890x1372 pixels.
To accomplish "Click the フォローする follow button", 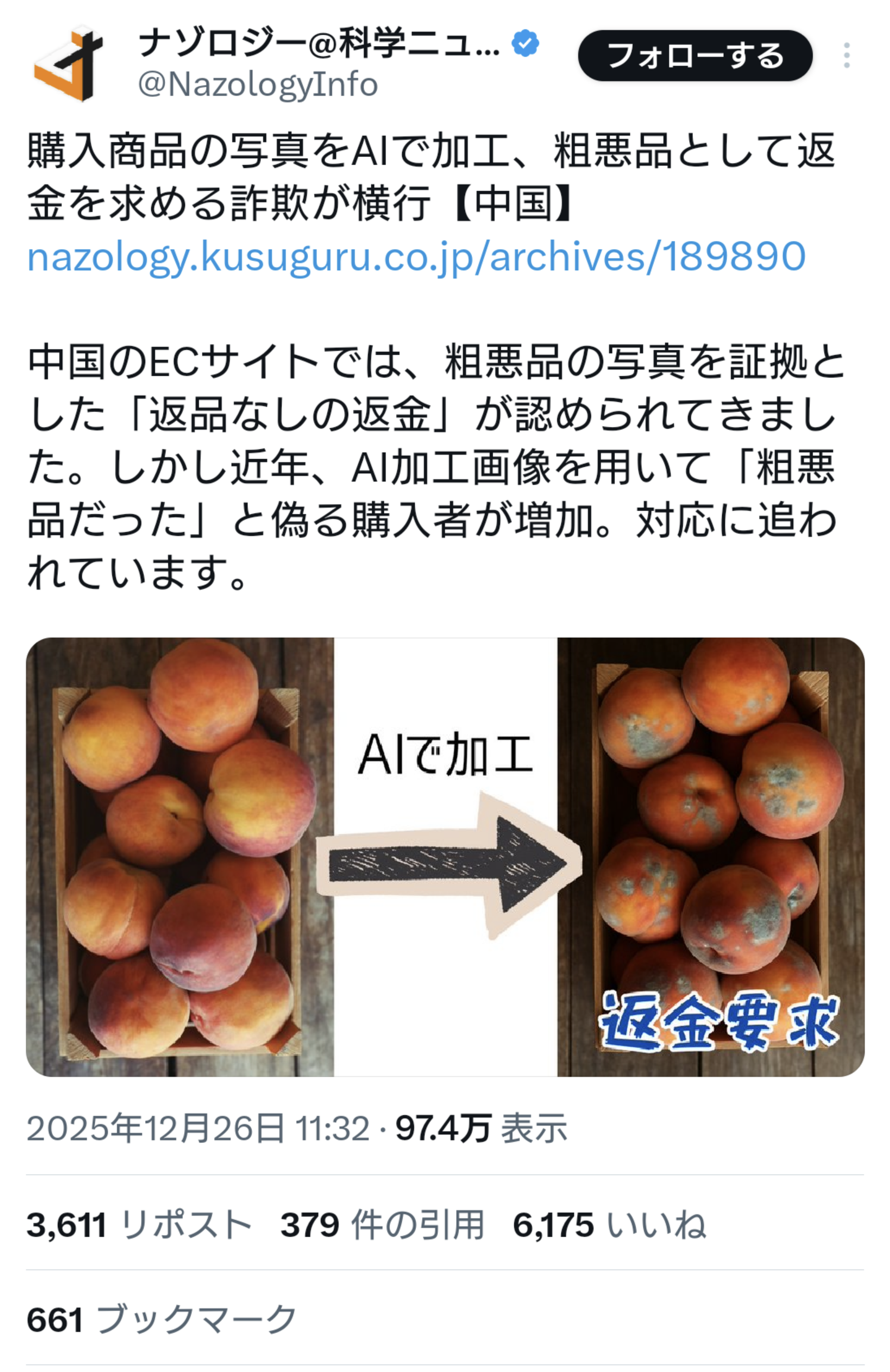I will (x=695, y=55).
